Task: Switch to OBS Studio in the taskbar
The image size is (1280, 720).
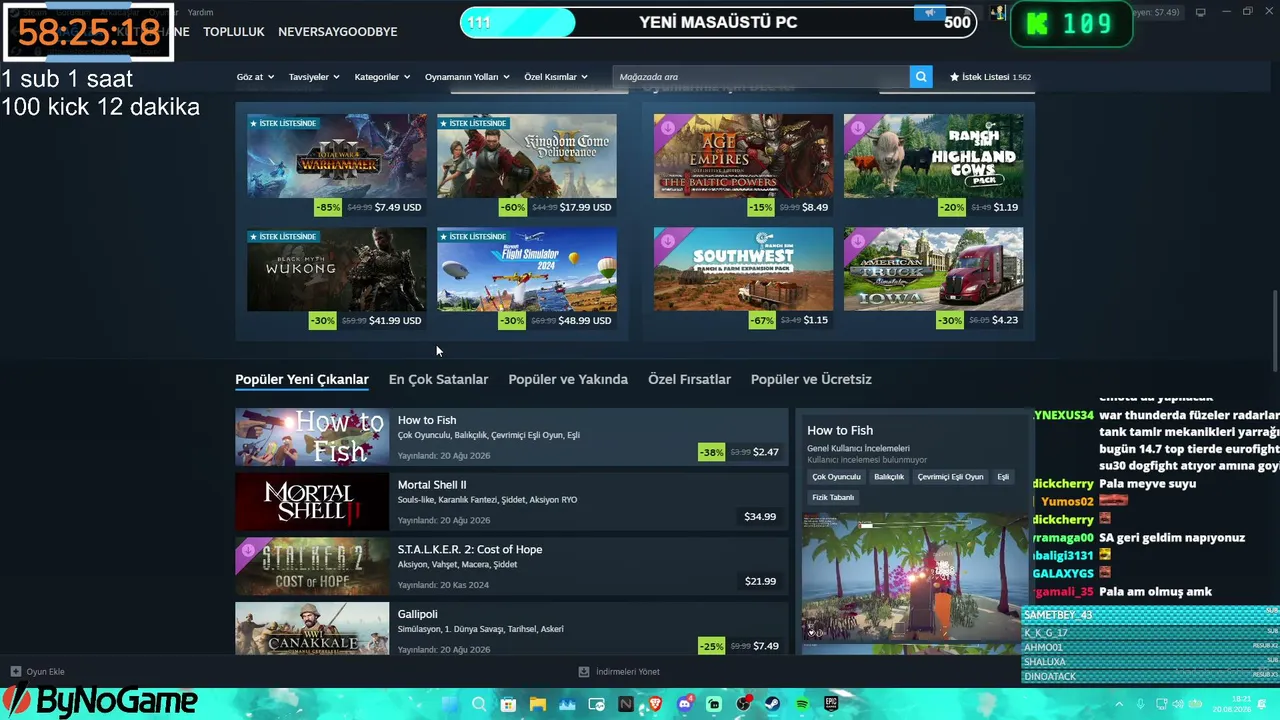Action: point(744,704)
